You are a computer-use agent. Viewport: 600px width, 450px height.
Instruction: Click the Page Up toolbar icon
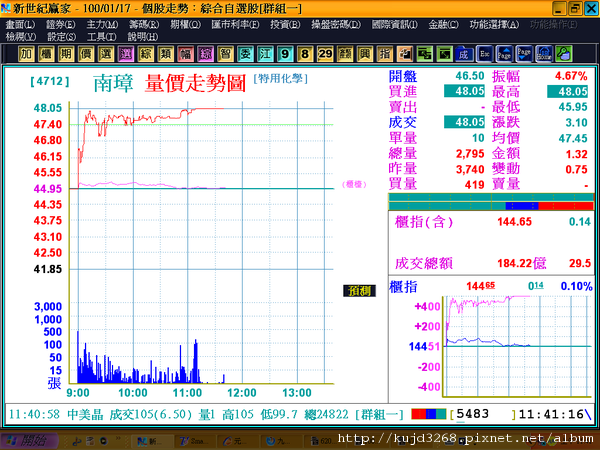coord(504,54)
